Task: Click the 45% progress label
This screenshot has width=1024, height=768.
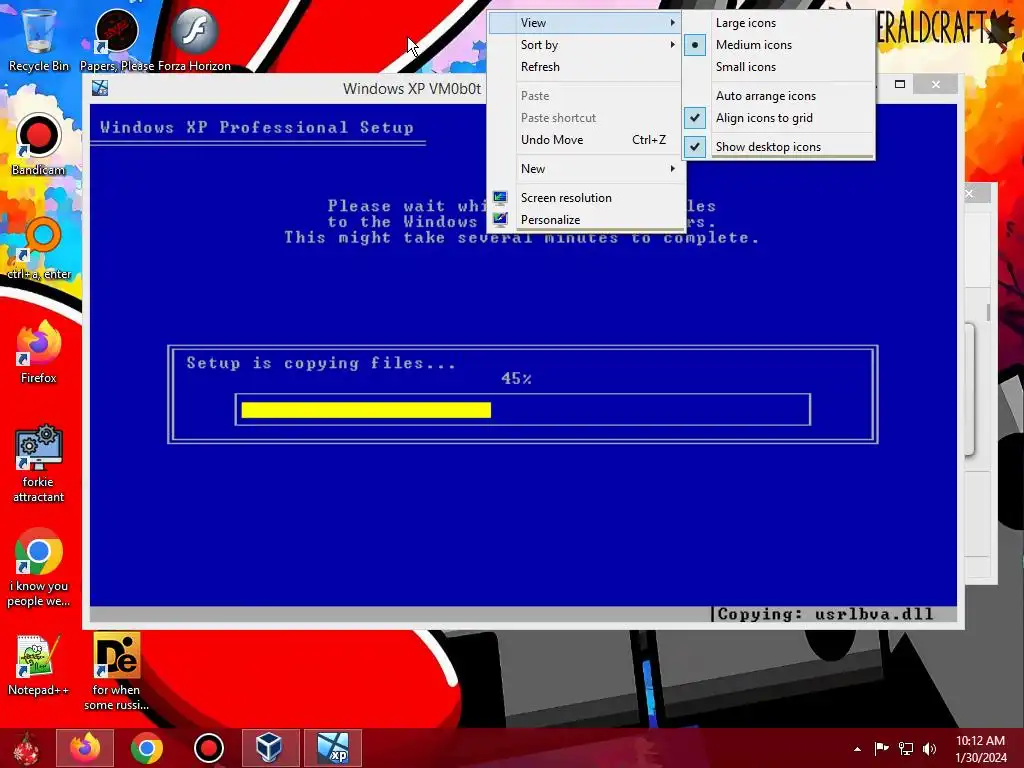Action: [516, 379]
